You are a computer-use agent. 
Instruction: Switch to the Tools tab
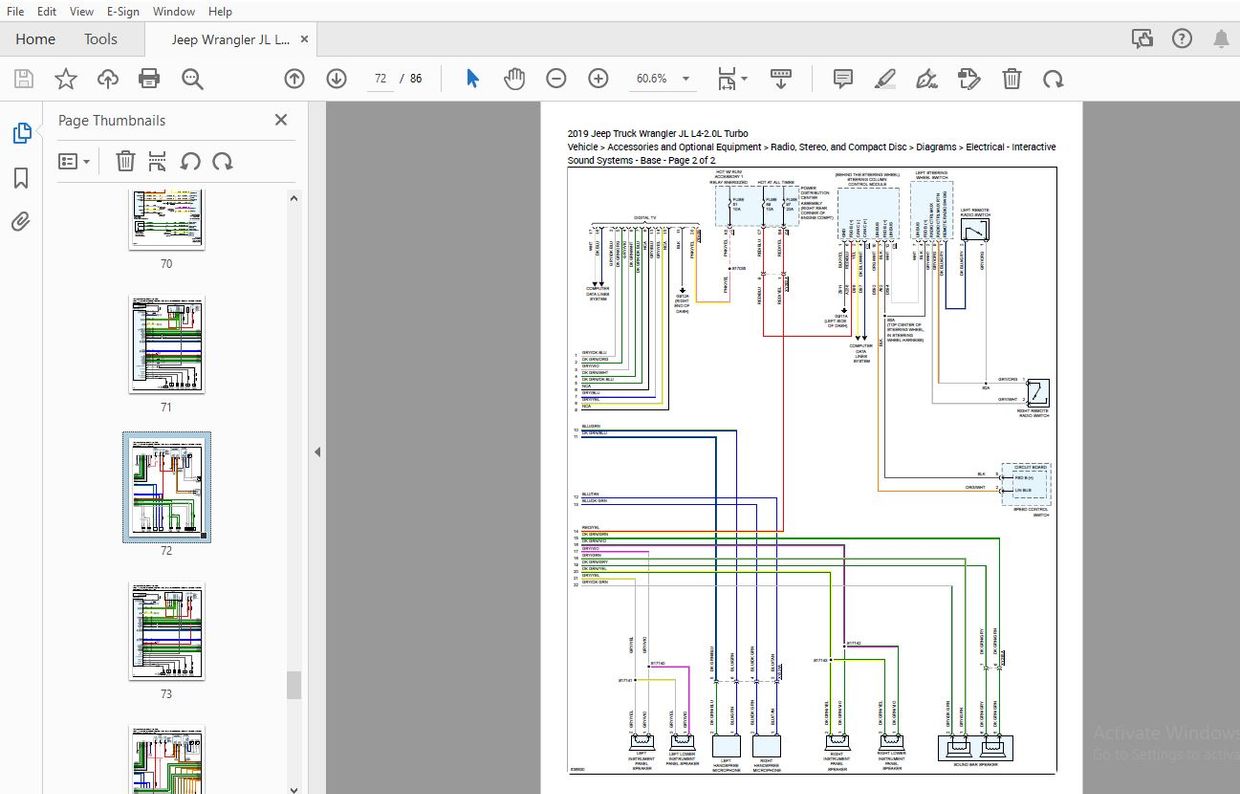[x=100, y=39]
